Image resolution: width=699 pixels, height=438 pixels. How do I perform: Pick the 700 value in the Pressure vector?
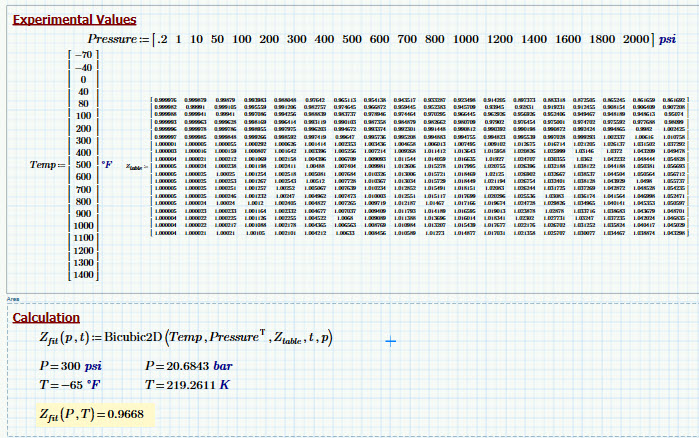tap(407, 39)
